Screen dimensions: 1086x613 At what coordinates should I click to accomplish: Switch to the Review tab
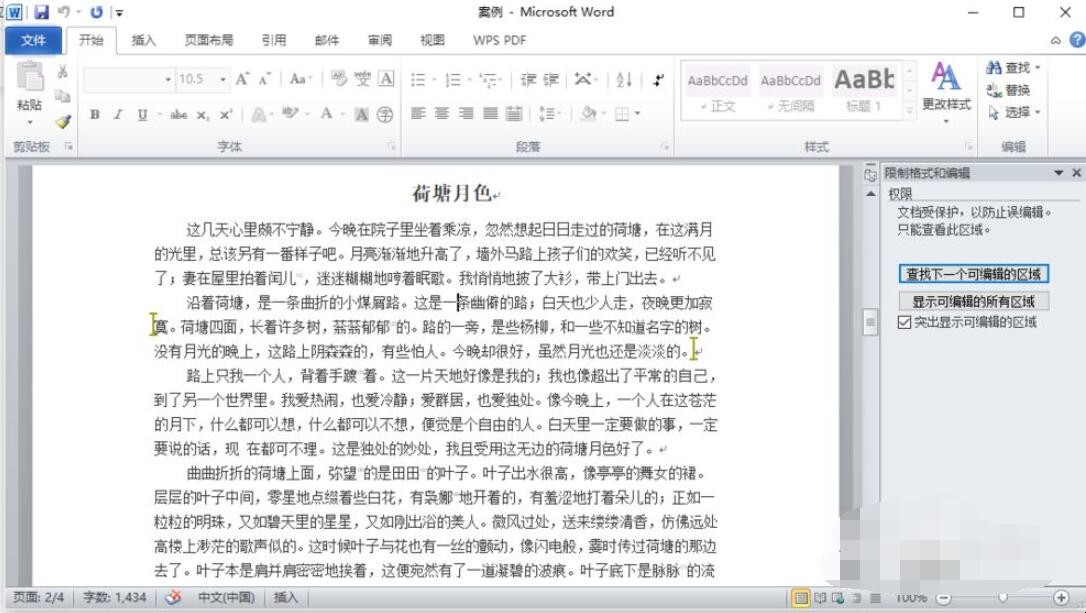tap(380, 40)
